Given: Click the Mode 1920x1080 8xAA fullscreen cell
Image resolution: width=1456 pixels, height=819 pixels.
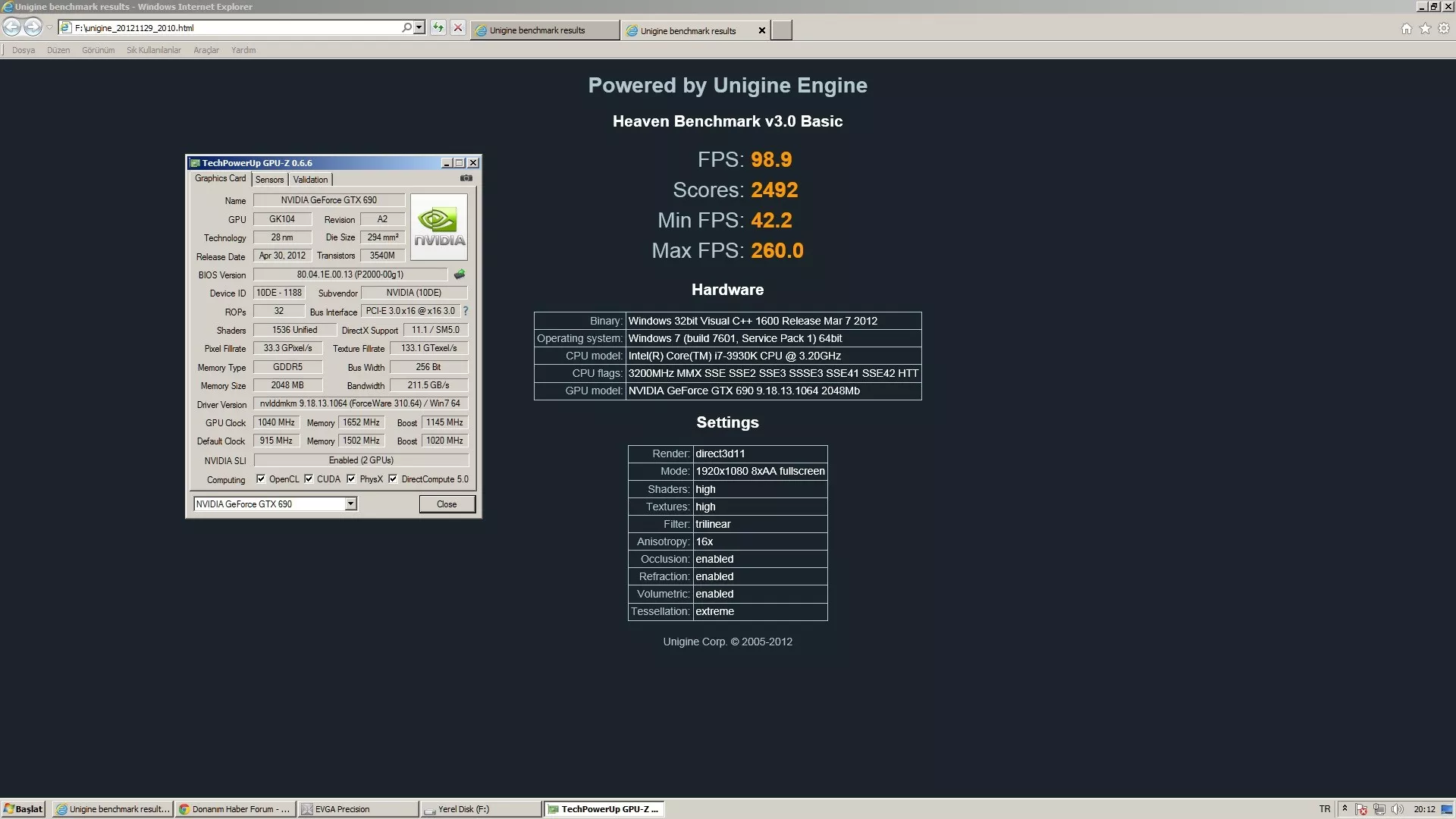Looking at the screenshot, I should [760, 471].
